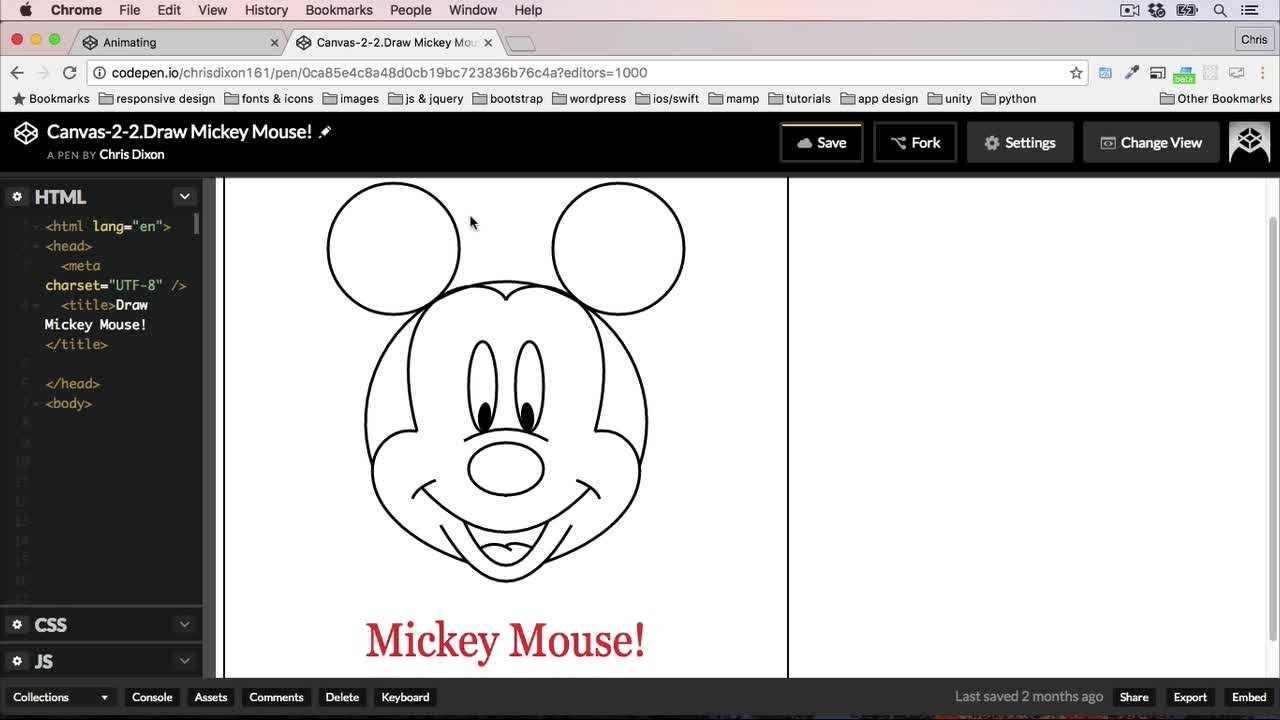The image size is (1280, 720).
Task: Open the File menu
Action: 130,10
